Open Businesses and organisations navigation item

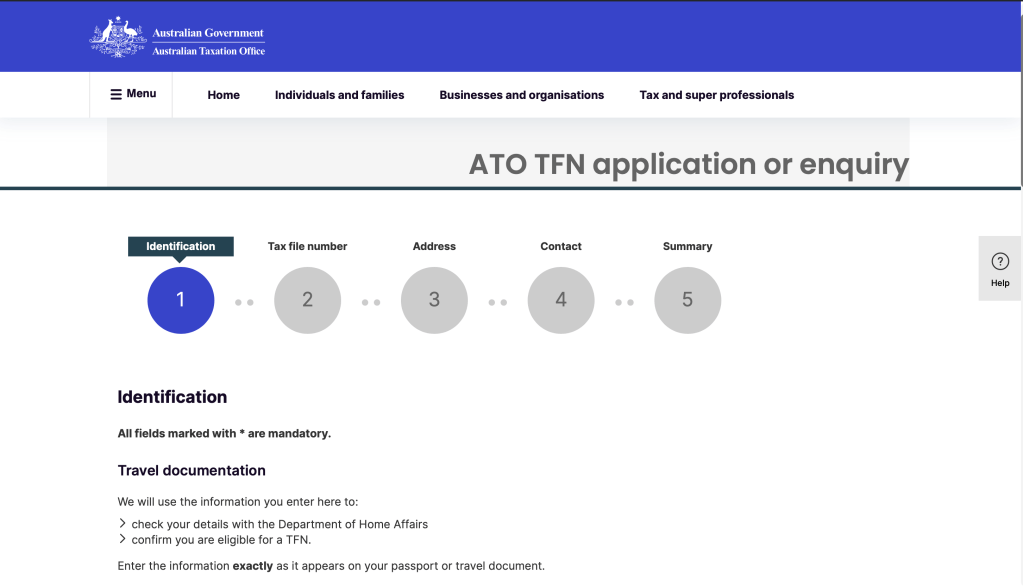(x=522, y=95)
